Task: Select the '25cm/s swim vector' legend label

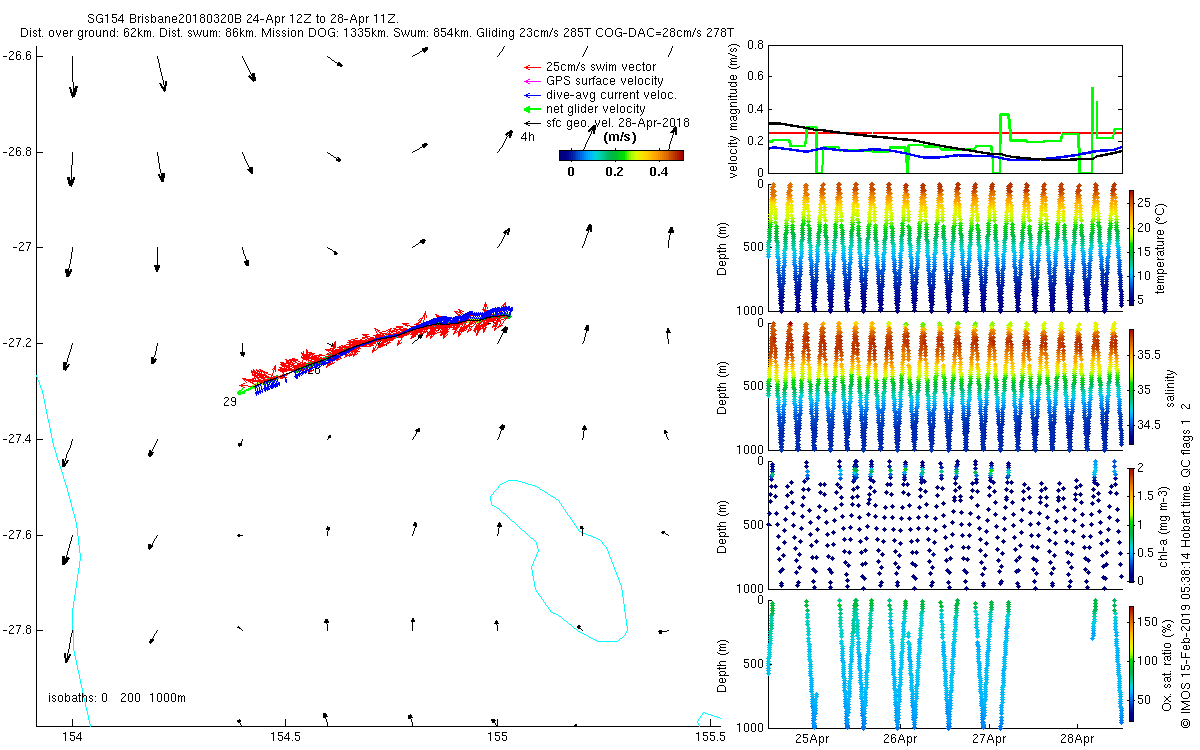Action: (x=601, y=67)
